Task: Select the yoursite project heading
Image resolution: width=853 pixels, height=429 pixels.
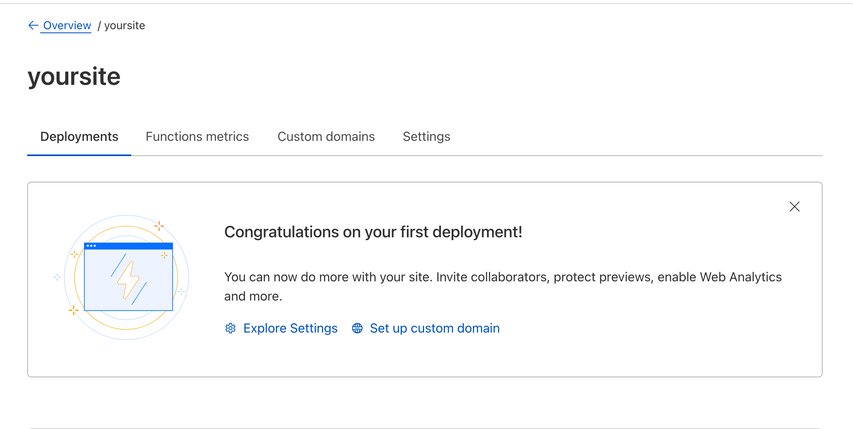Action: [74, 77]
